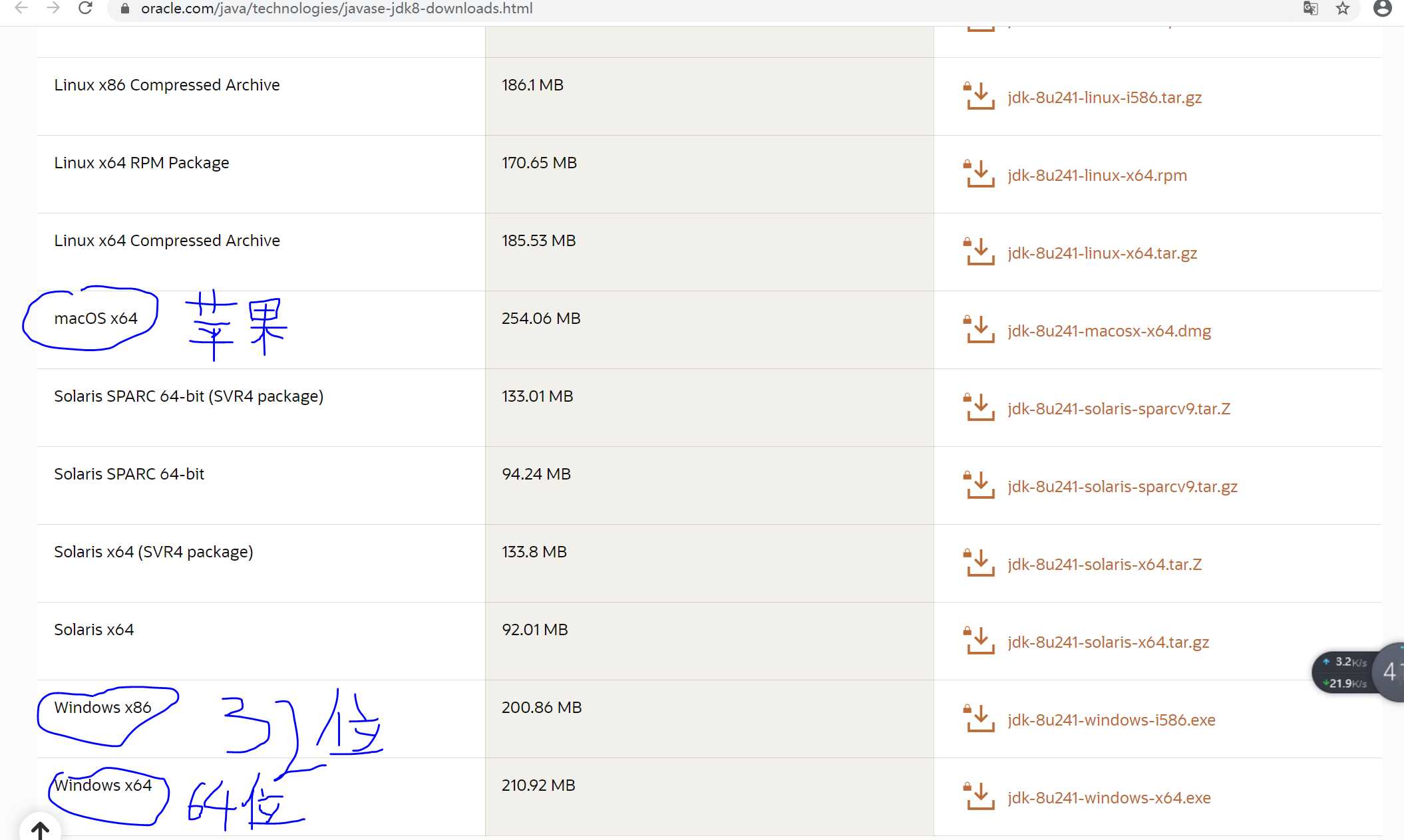
Task: Click download icon for linux-i586.tar.gz
Action: tap(979, 96)
